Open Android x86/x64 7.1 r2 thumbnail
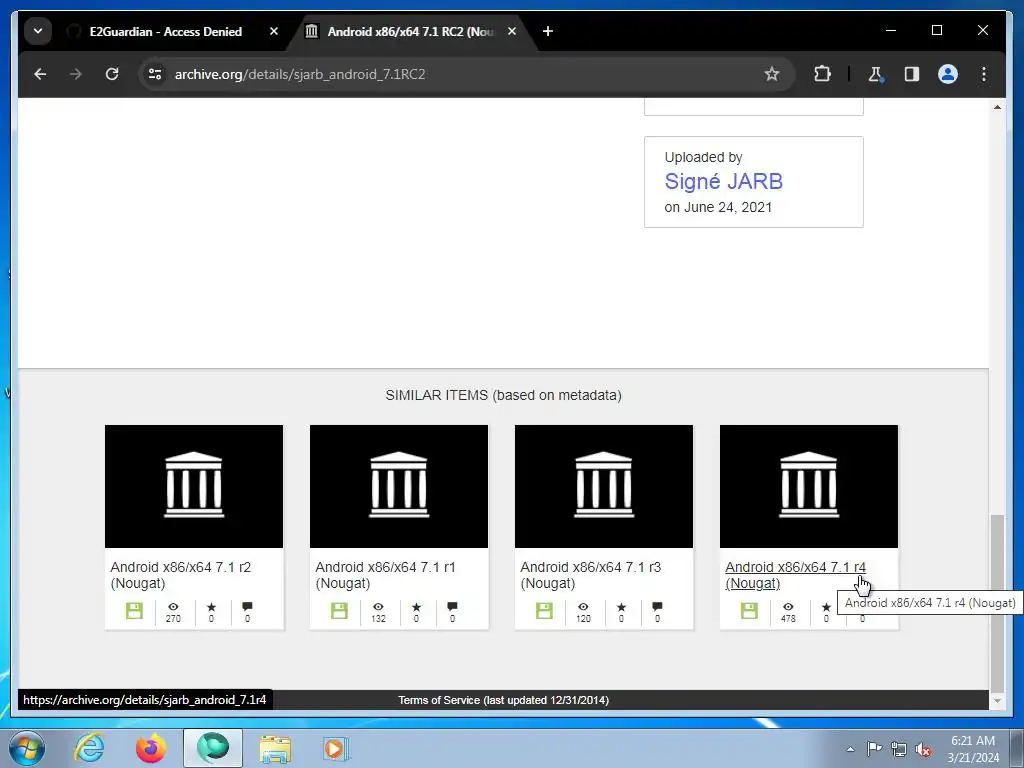This screenshot has height=768, width=1024. 194,487
